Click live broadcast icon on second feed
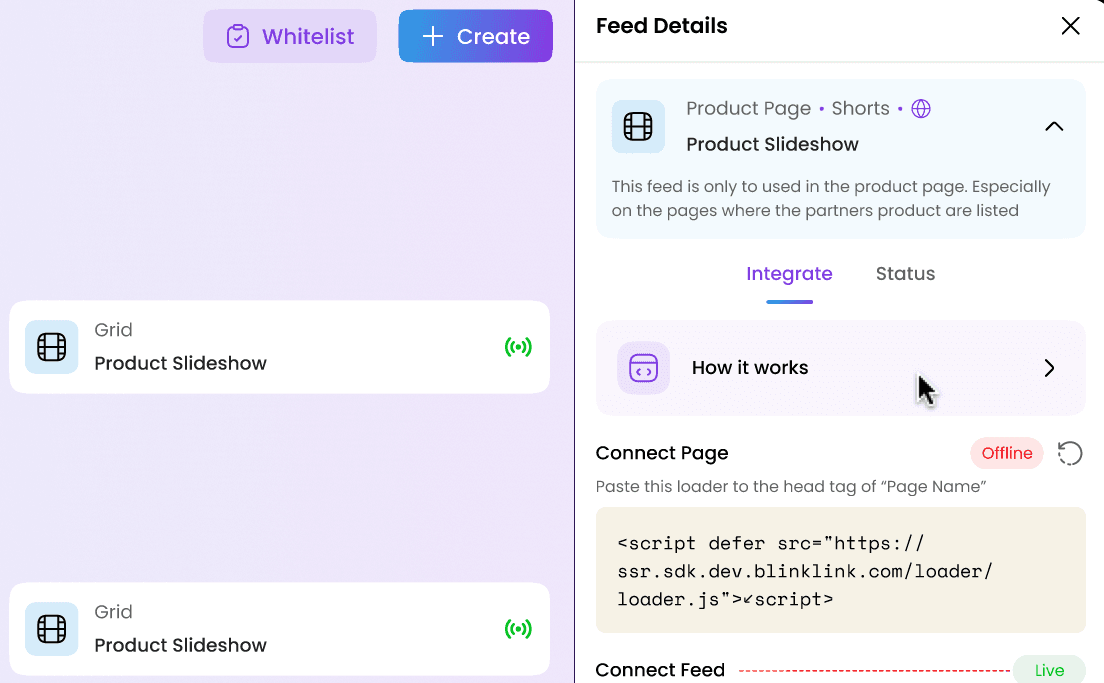1104x683 pixels. (518, 629)
